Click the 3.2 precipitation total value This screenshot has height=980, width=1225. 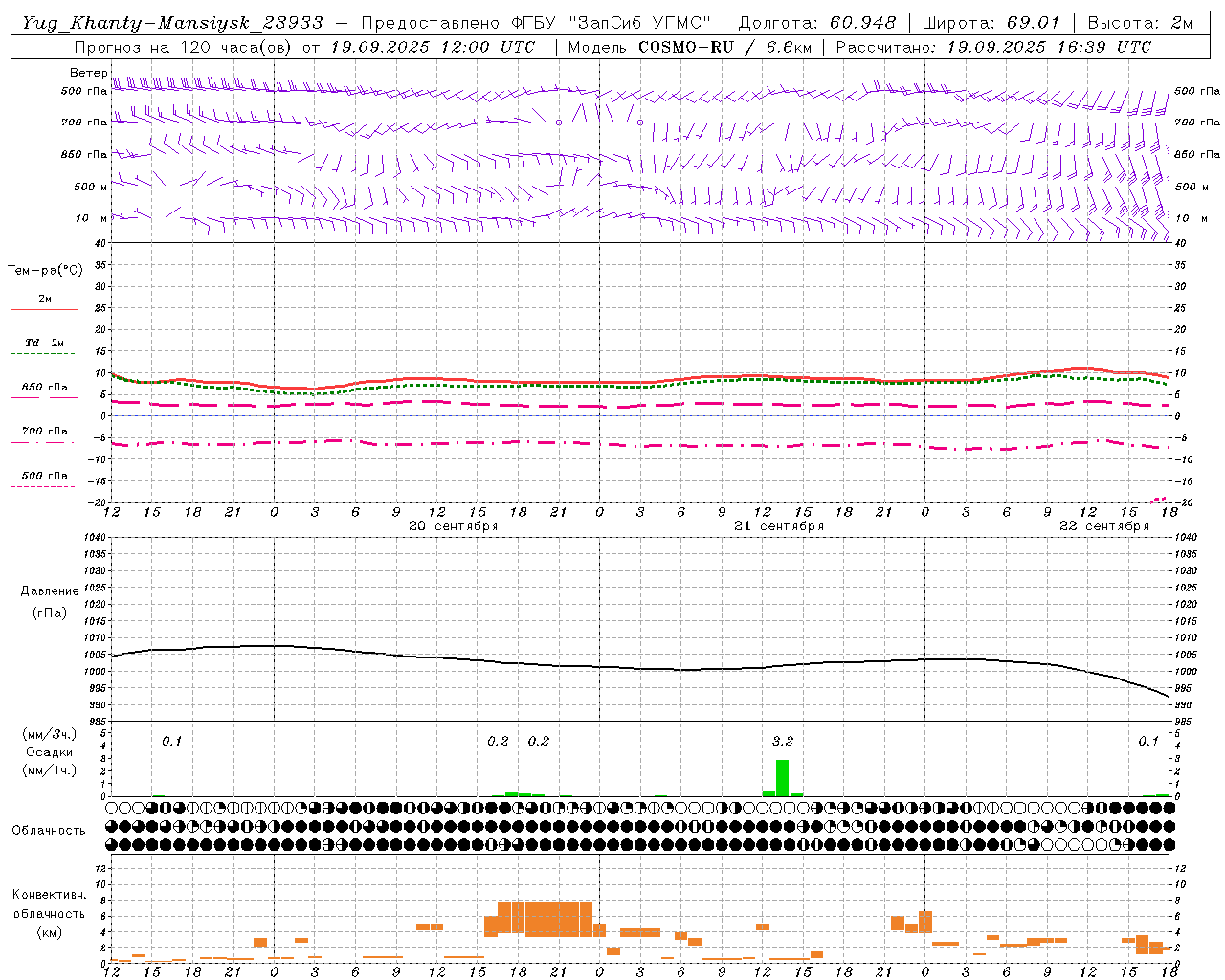[x=783, y=741]
